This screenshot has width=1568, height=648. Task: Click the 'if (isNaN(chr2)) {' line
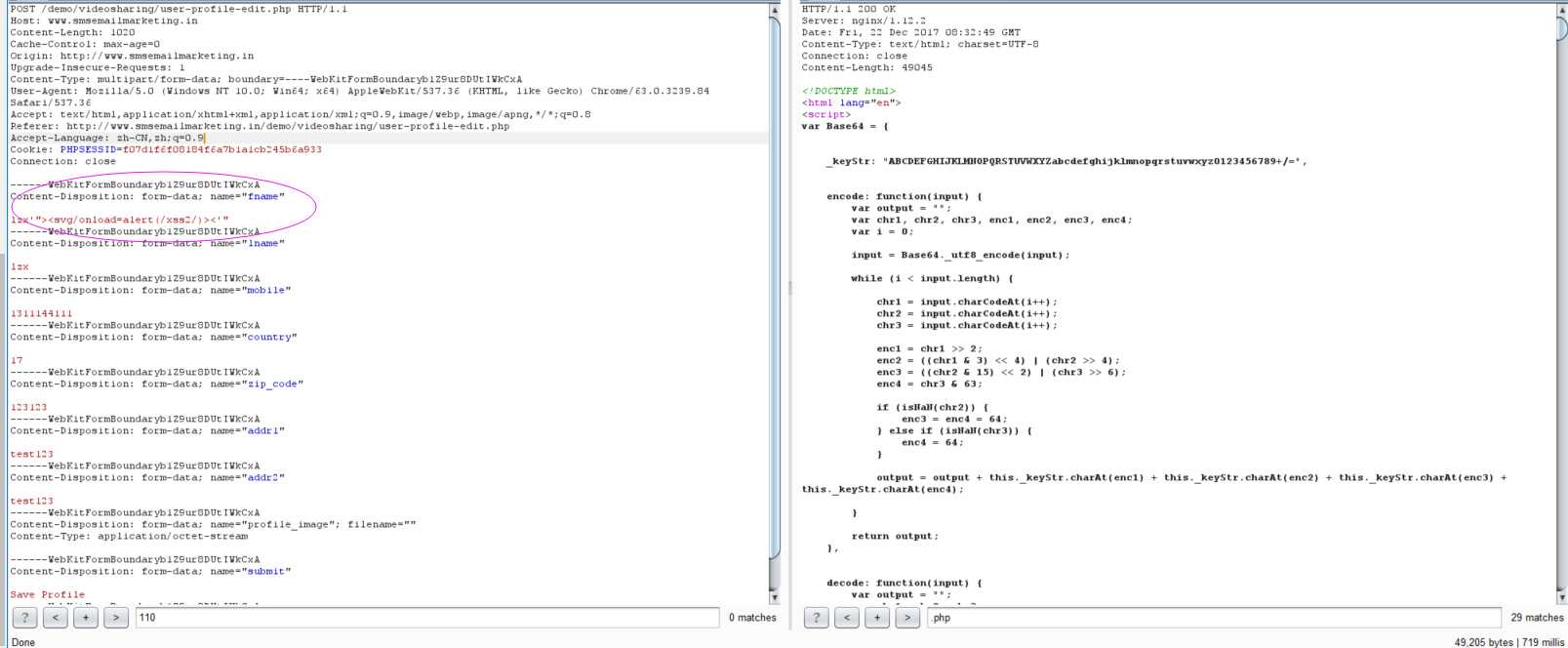pyautogui.click(x=933, y=407)
